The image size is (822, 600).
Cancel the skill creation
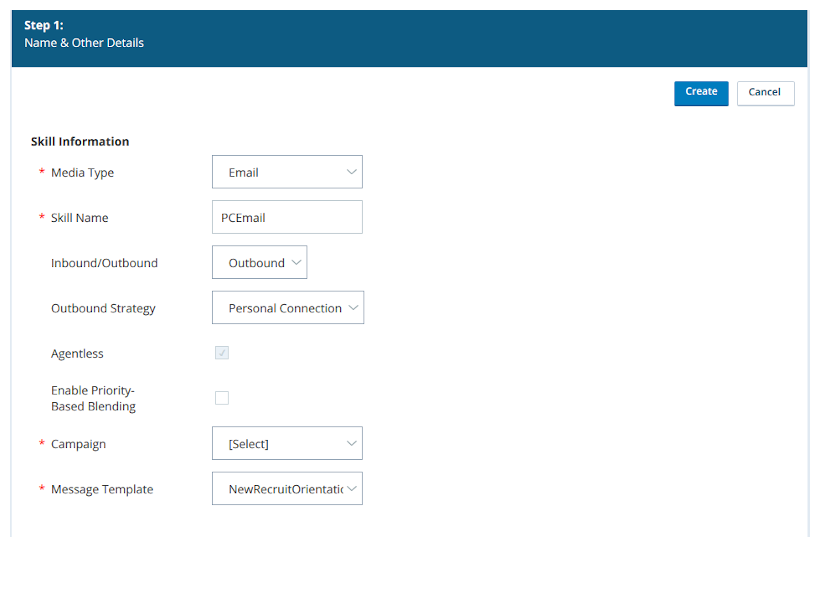pos(765,93)
